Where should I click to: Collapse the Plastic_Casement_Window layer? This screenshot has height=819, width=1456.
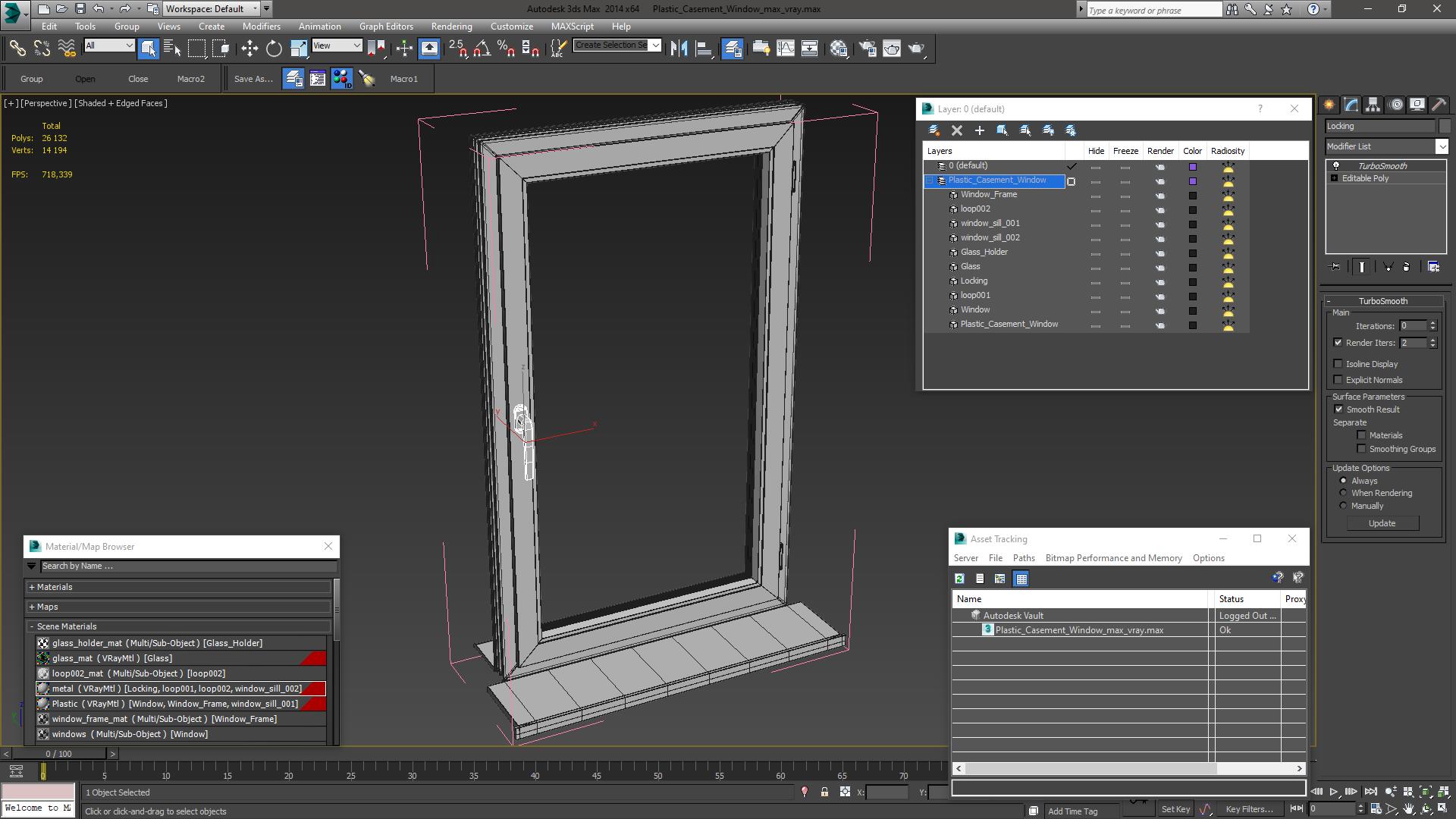pos(929,180)
